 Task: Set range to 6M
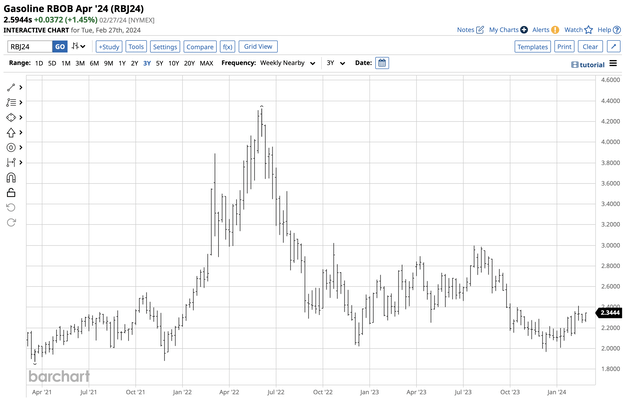pos(94,63)
